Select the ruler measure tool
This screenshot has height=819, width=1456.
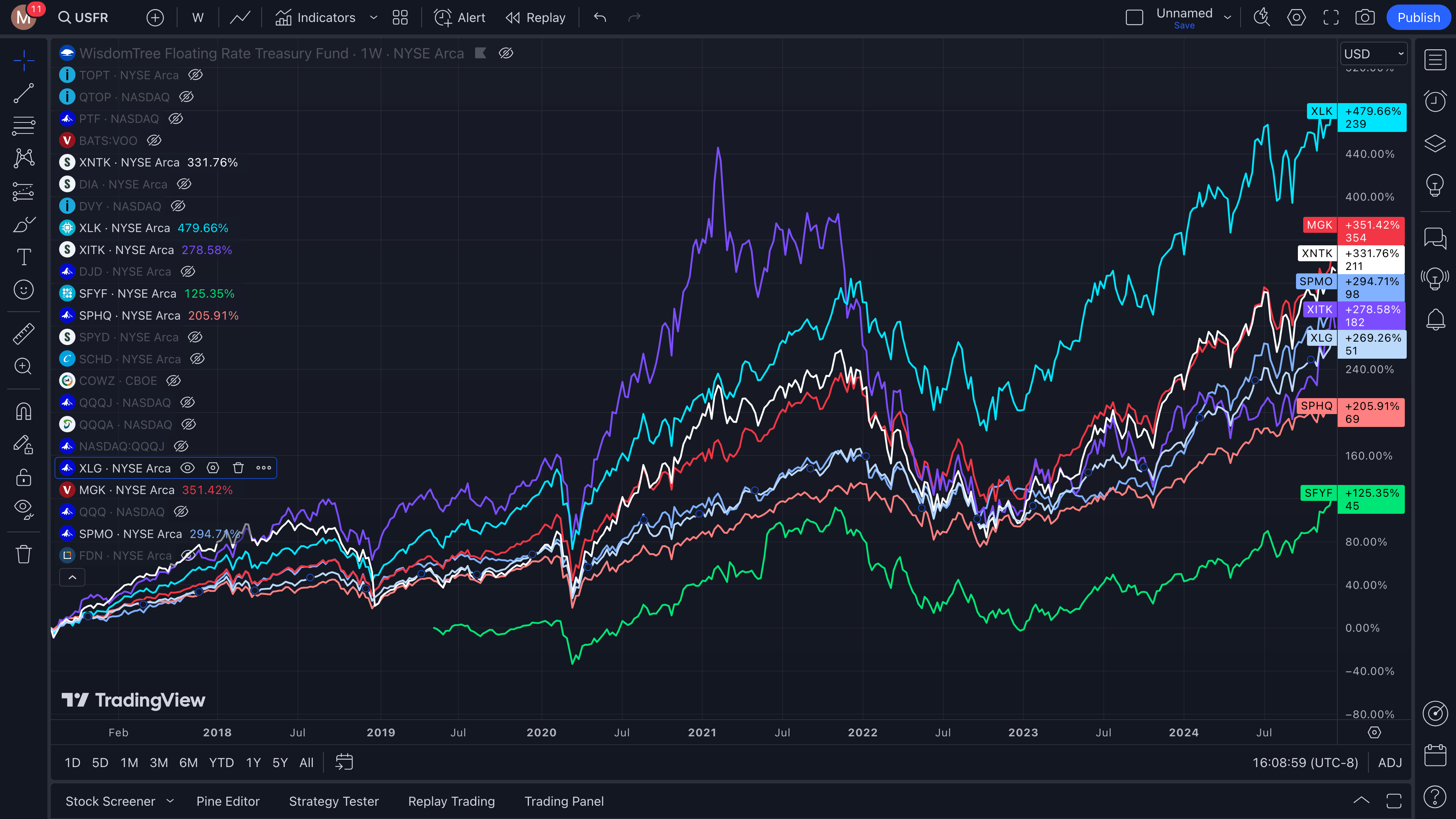tap(24, 334)
